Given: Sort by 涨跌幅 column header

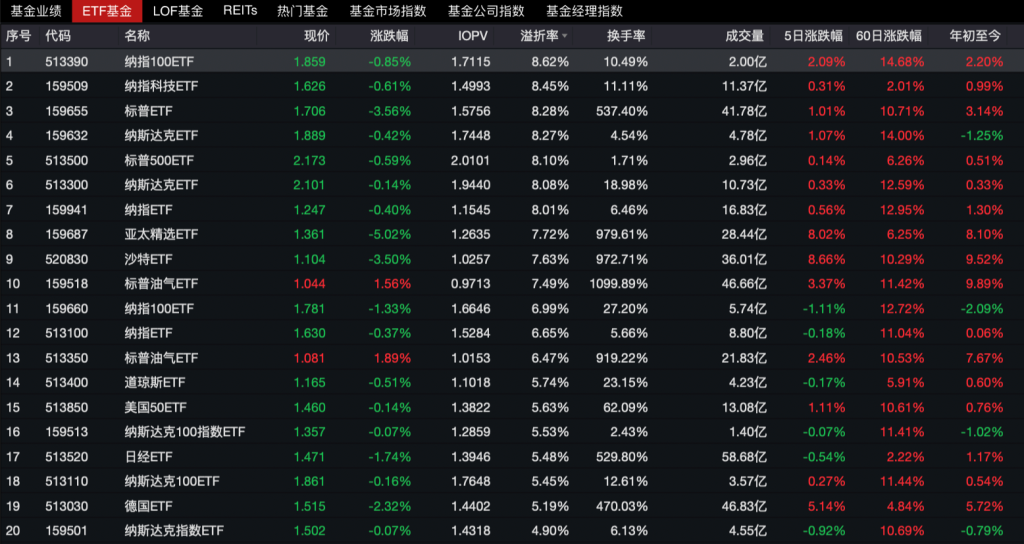Looking at the screenshot, I should point(390,37).
